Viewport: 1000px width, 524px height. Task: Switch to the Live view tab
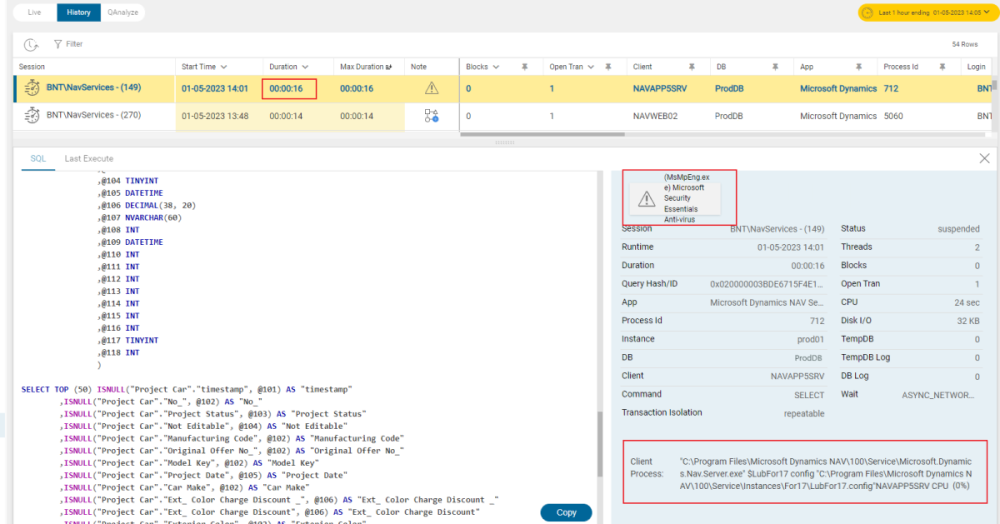click(34, 12)
